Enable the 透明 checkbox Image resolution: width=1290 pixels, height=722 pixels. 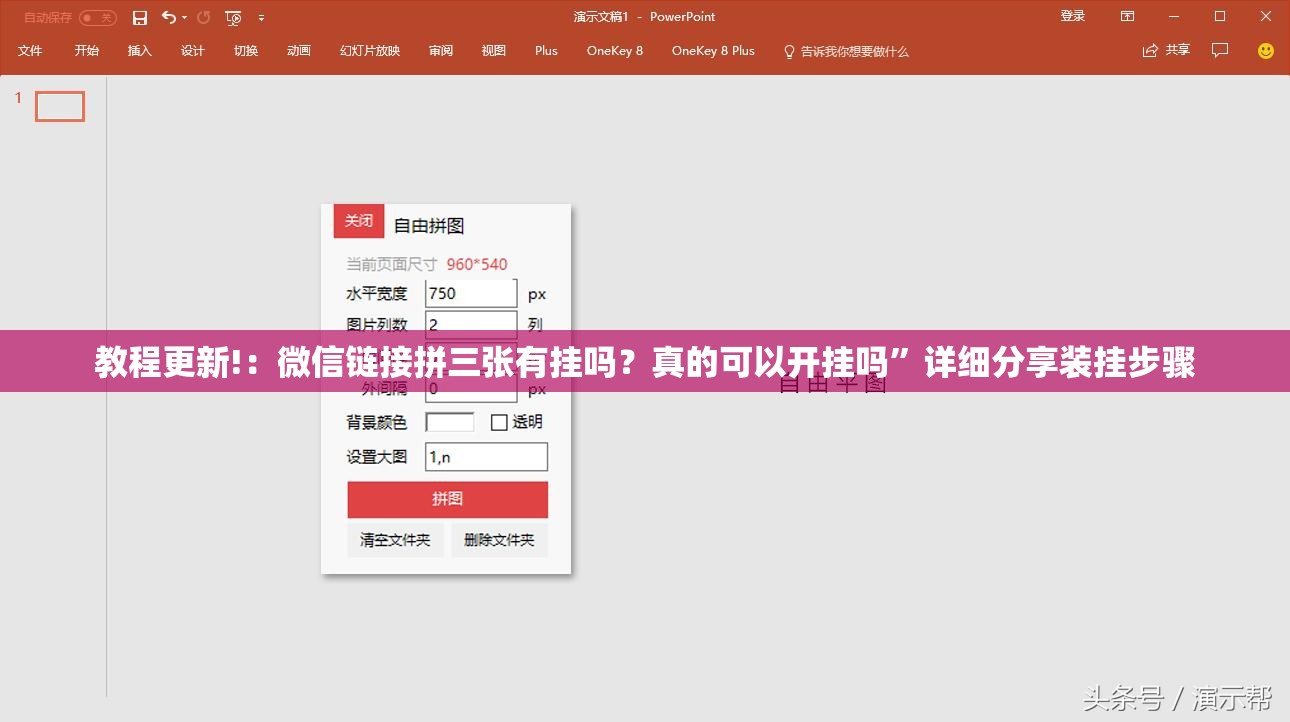(499, 423)
